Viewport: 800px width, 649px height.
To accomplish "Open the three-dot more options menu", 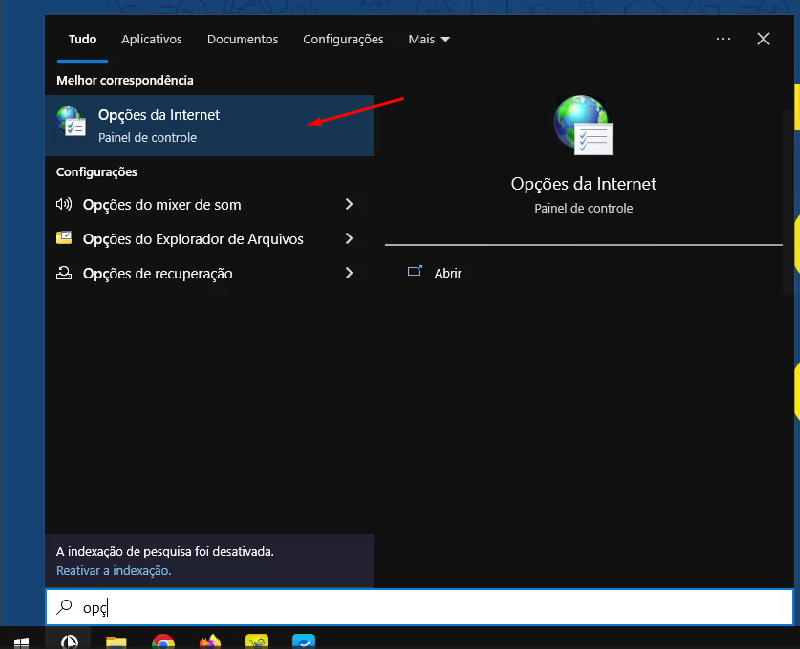I will pos(724,39).
